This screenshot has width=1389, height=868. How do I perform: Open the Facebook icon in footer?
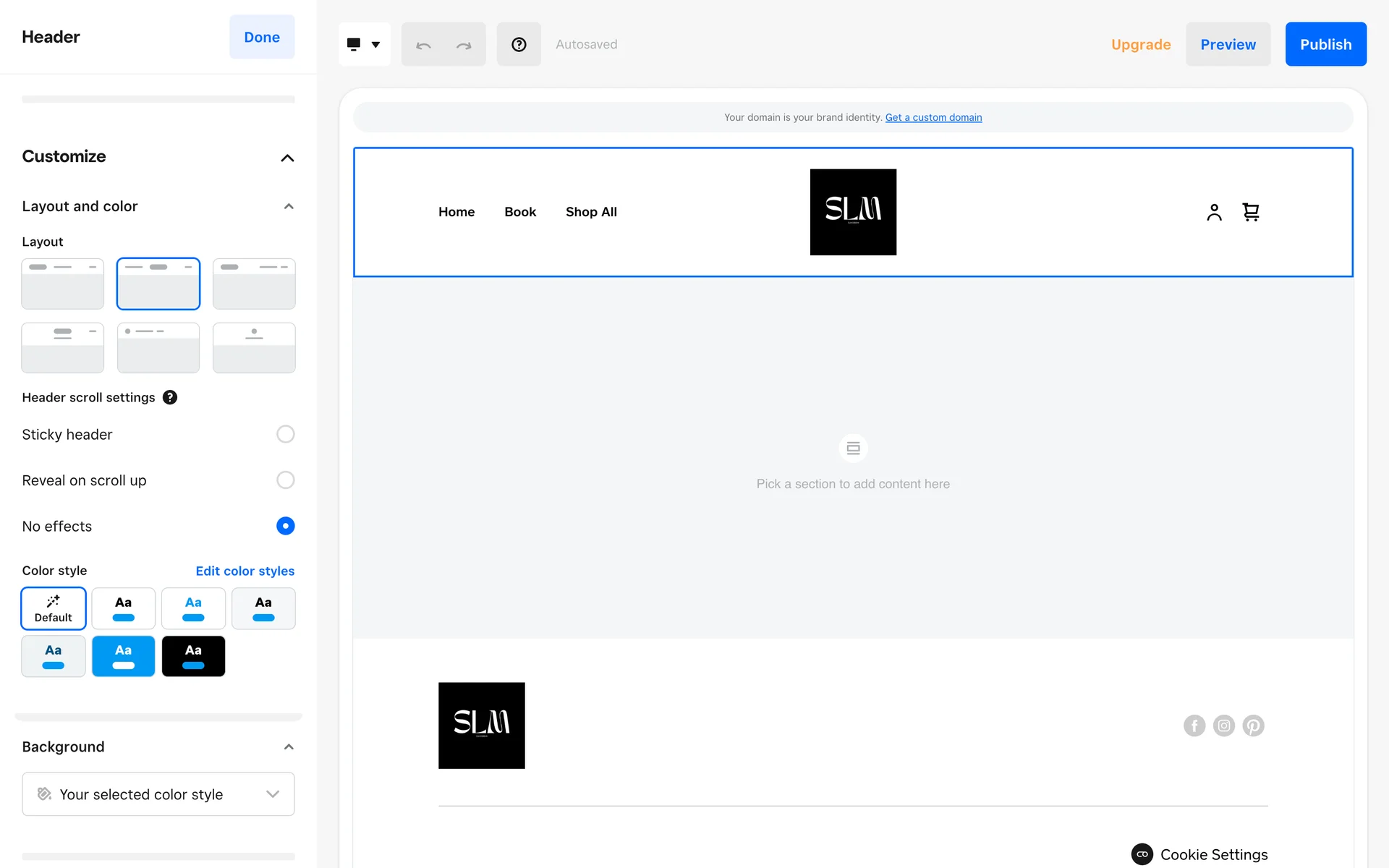(x=1194, y=726)
